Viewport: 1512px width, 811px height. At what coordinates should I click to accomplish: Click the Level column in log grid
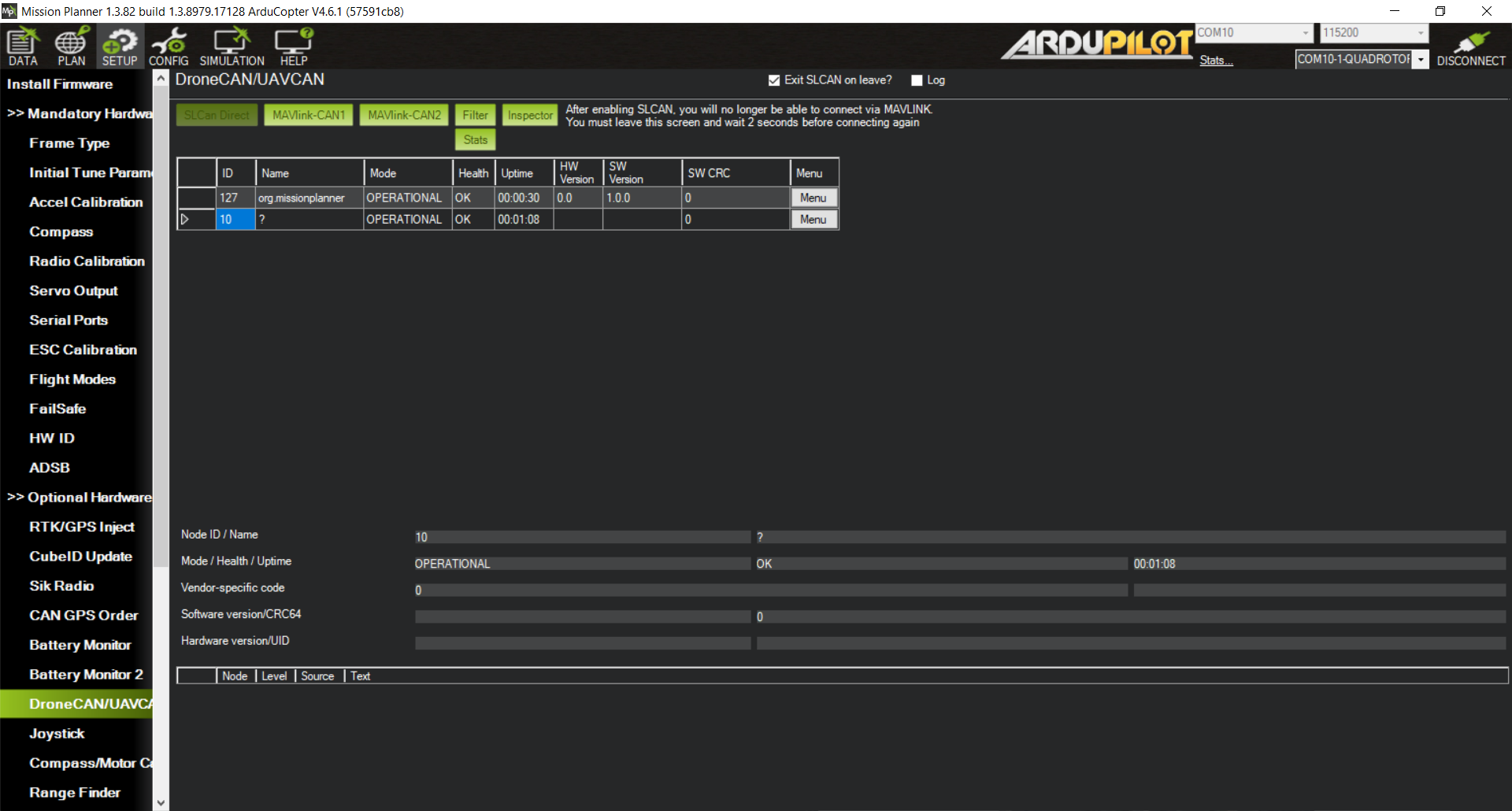(x=275, y=676)
